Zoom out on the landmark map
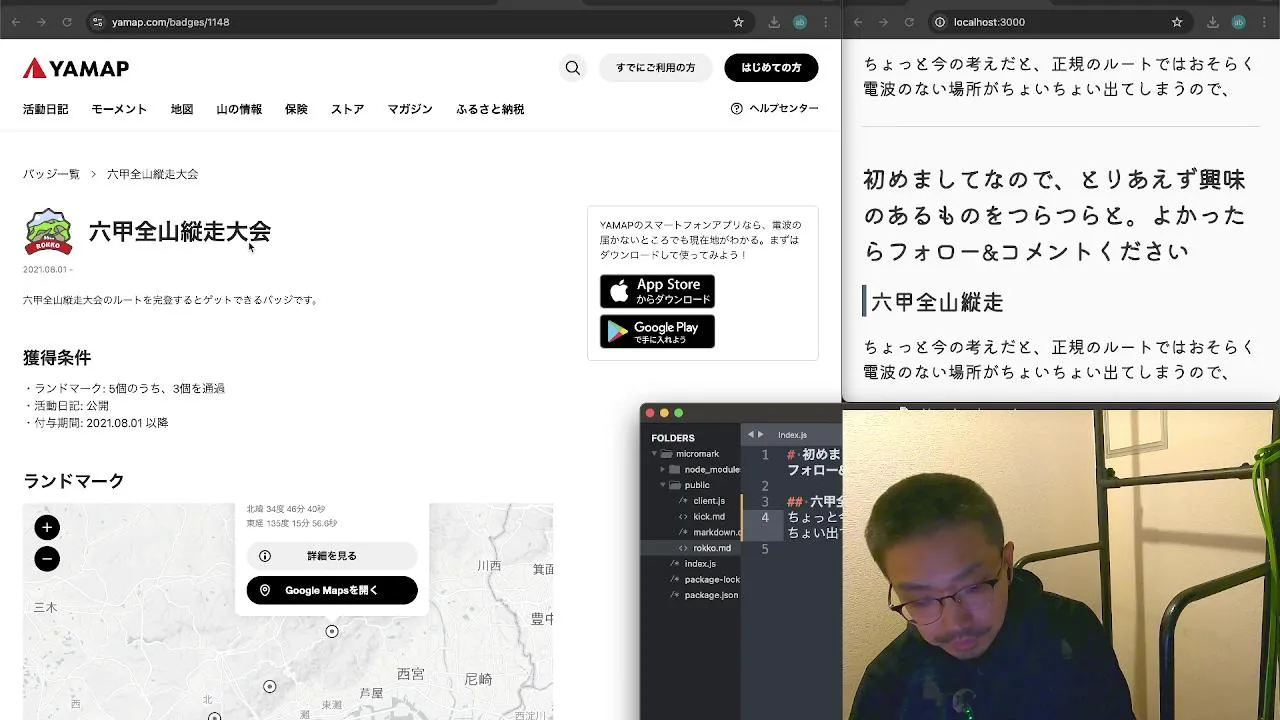 [47, 559]
